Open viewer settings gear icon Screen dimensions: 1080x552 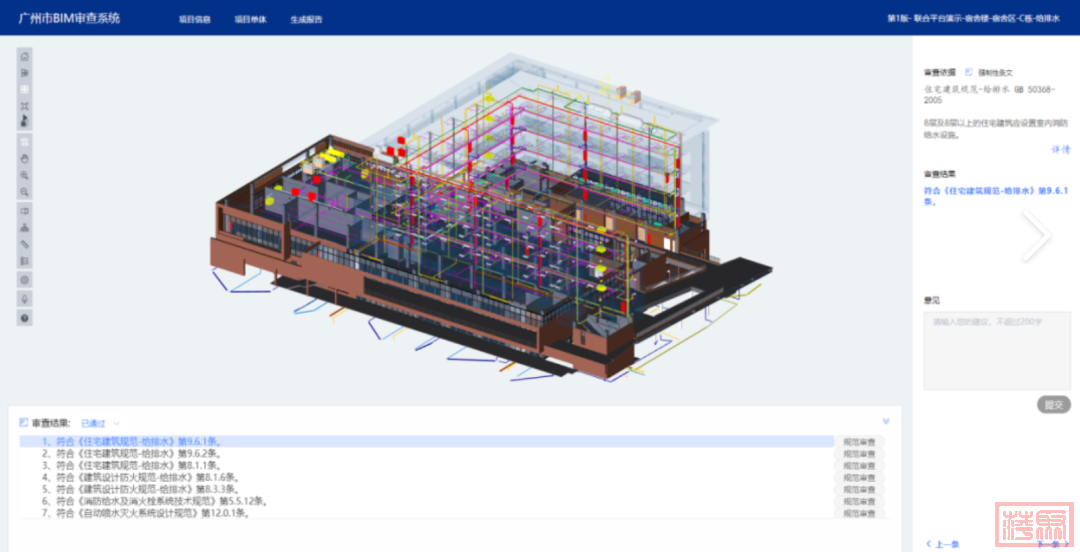pyautogui.click(x=25, y=280)
